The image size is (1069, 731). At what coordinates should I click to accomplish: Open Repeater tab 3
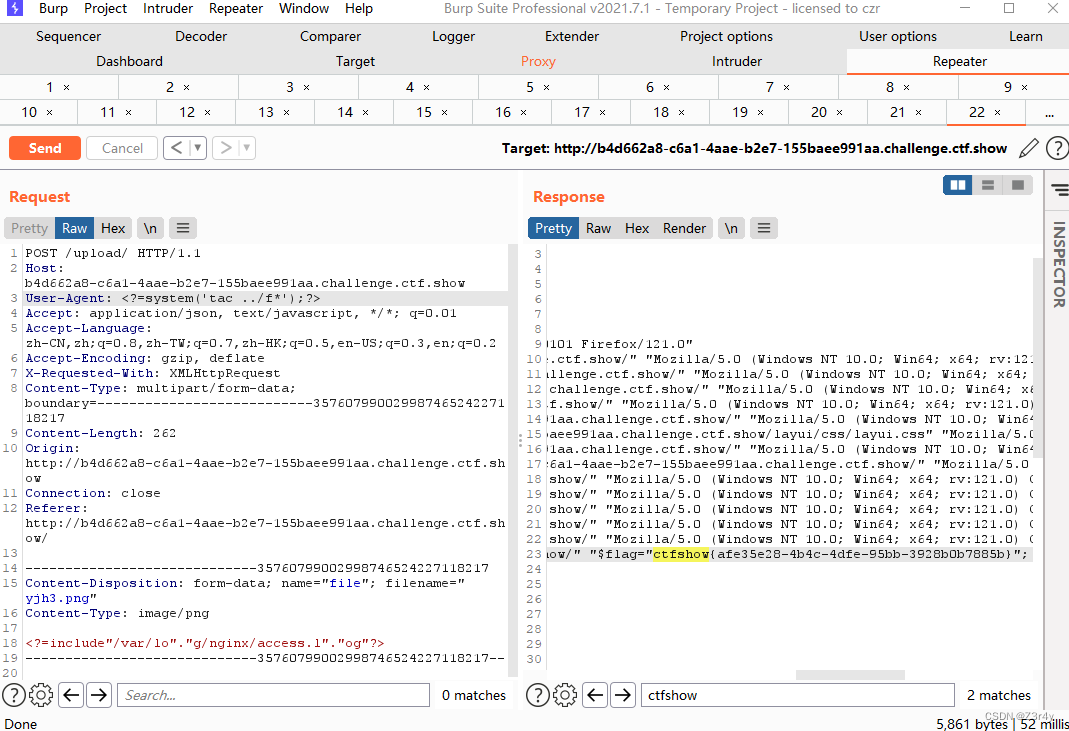click(x=298, y=87)
